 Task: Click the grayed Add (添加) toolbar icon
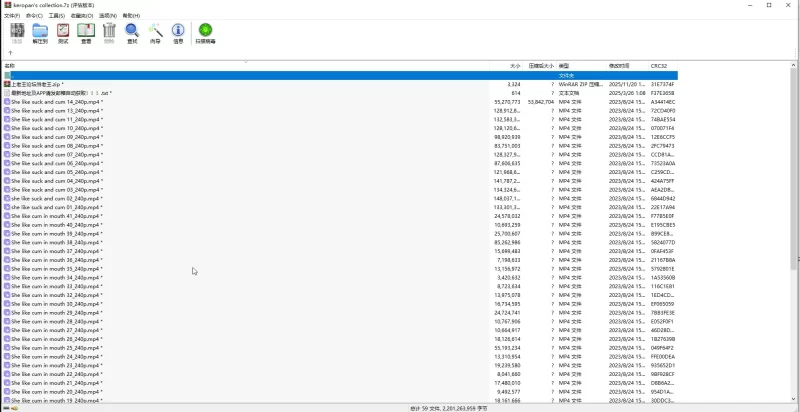[17, 31]
